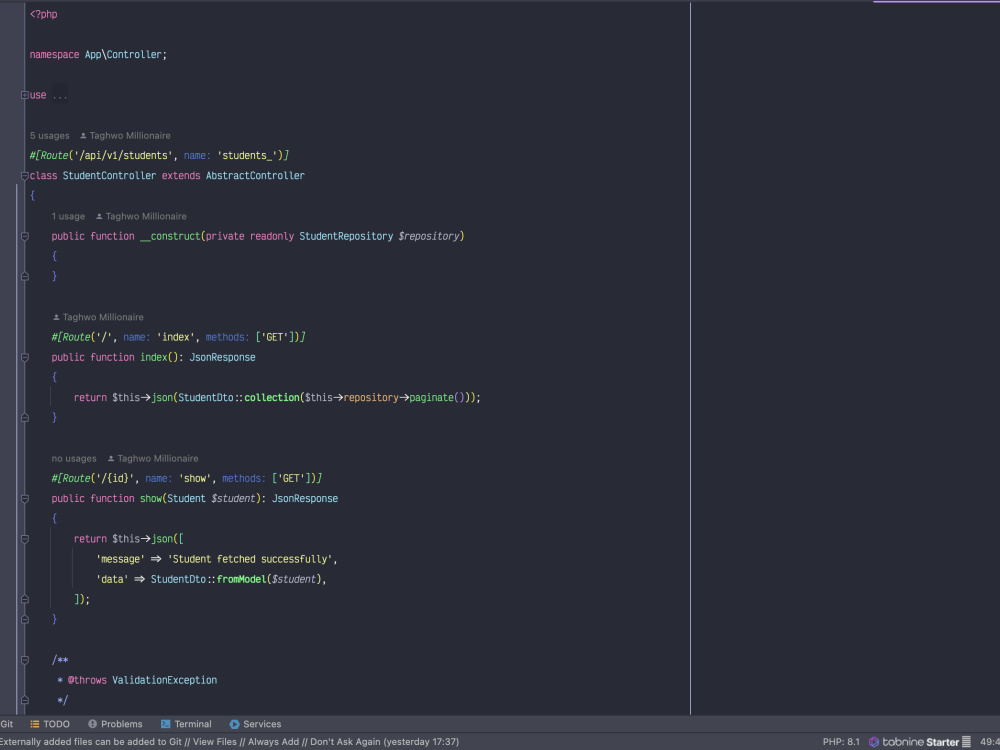This screenshot has width=1000, height=750.
Task: Click the Terminal prompt icon
Action: click(165, 724)
